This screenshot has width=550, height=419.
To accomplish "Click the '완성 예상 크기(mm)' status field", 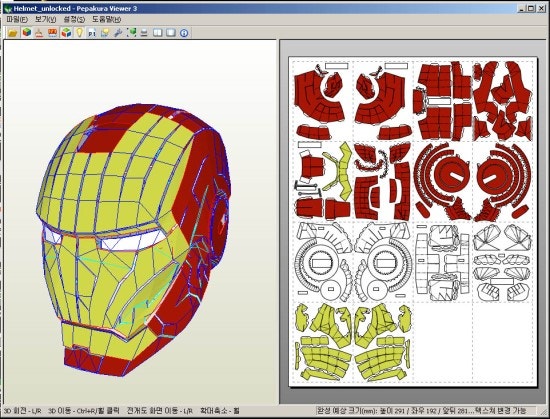I will click(x=426, y=411).
